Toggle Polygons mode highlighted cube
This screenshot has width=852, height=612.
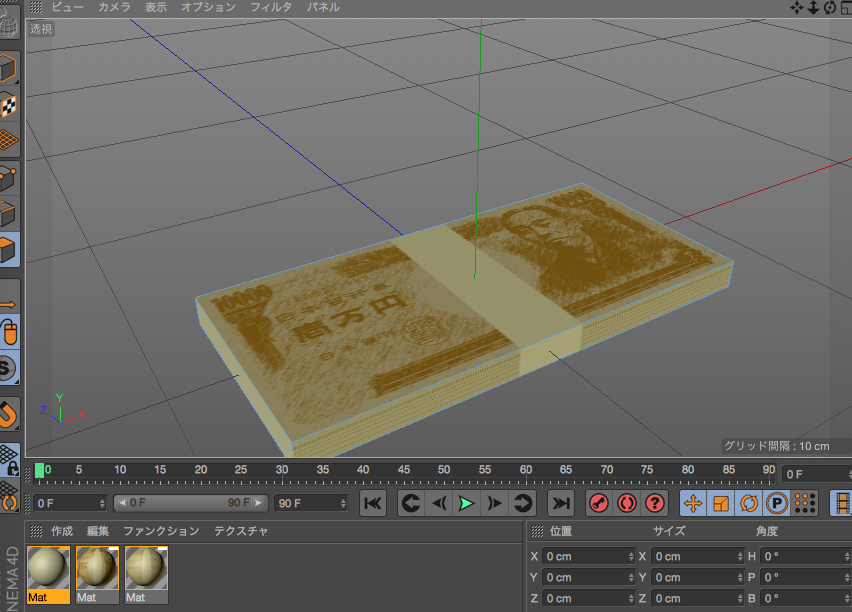tap(9, 249)
